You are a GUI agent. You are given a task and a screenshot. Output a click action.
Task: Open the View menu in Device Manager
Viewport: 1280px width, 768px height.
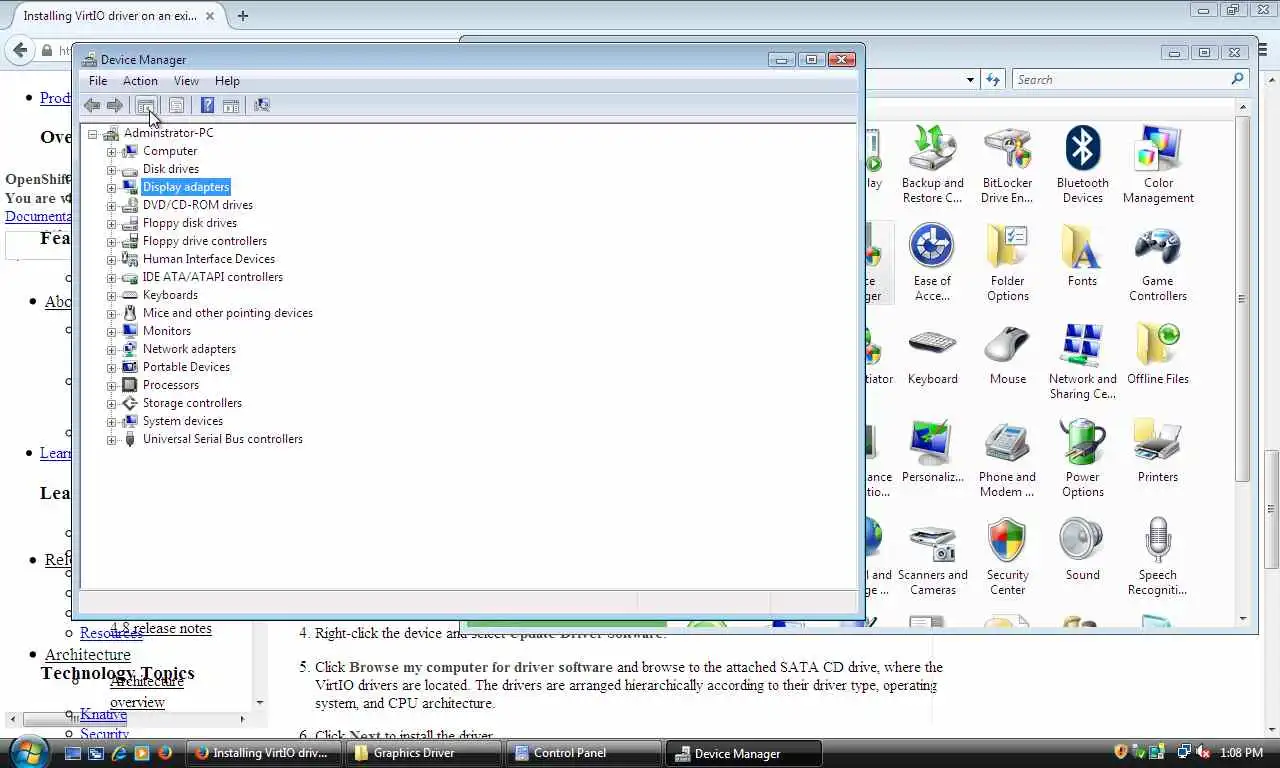click(x=186, y=81)
